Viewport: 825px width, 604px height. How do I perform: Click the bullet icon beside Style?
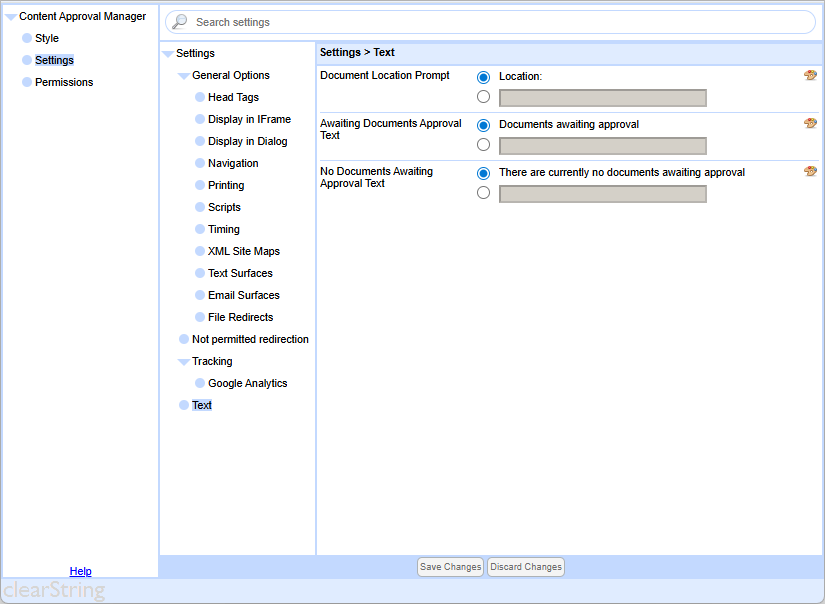point(27,39)
